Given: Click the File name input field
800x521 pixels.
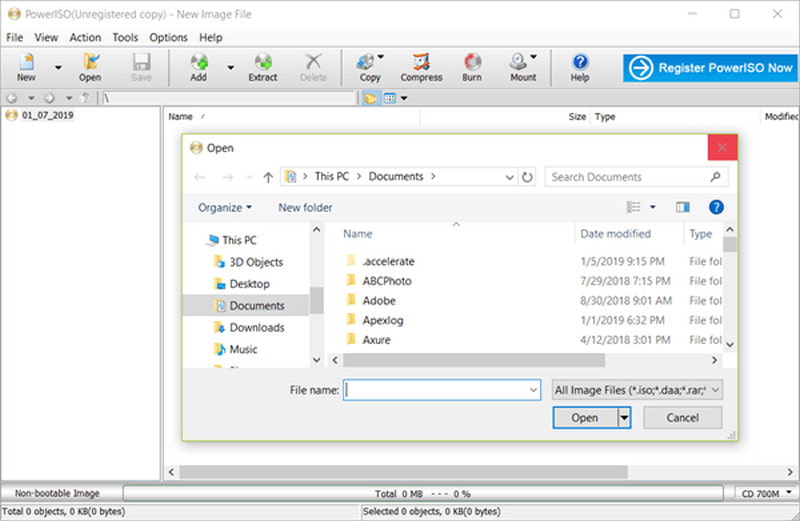Looking at the screenshot, I should [441, 390].
